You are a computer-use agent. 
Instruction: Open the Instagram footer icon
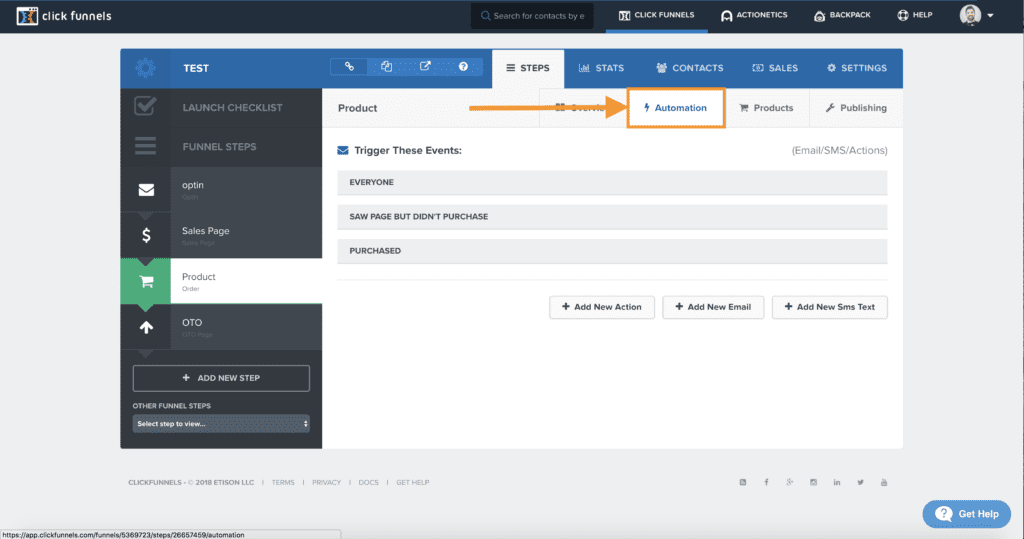click(x=813, y=482)
